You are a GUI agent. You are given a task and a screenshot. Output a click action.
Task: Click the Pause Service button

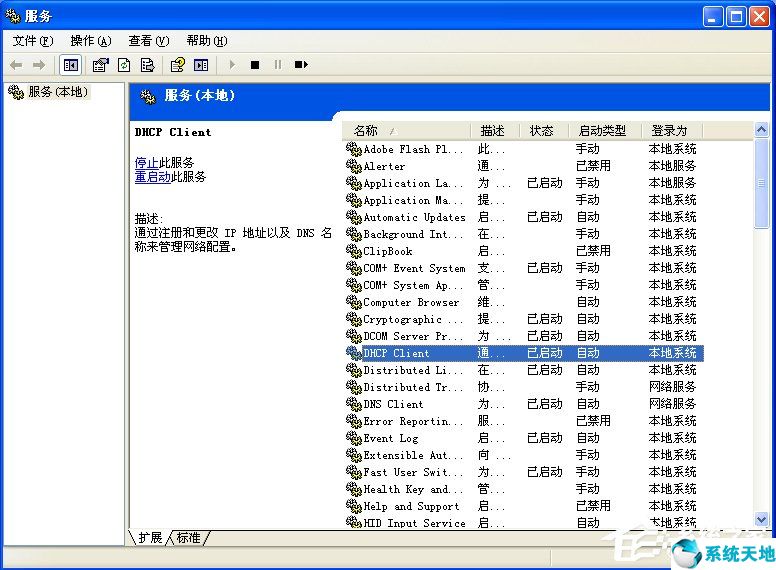click(278, 65)
